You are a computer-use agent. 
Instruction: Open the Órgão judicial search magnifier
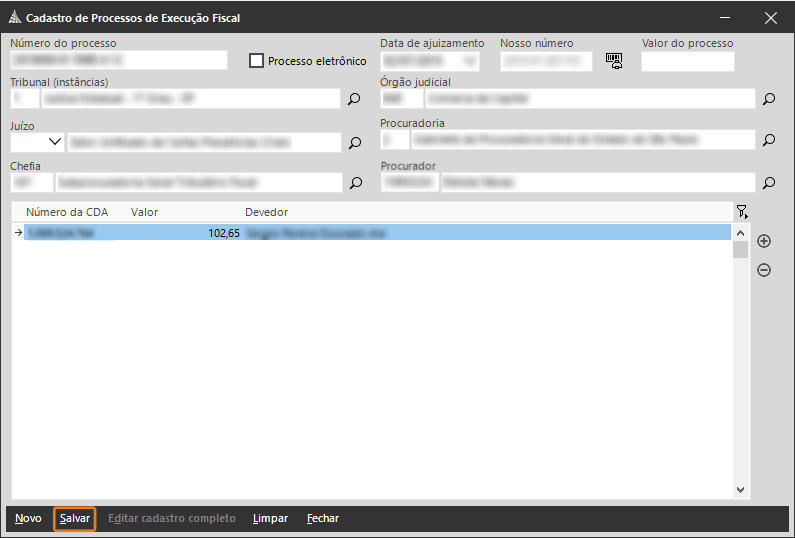point(768,100)
